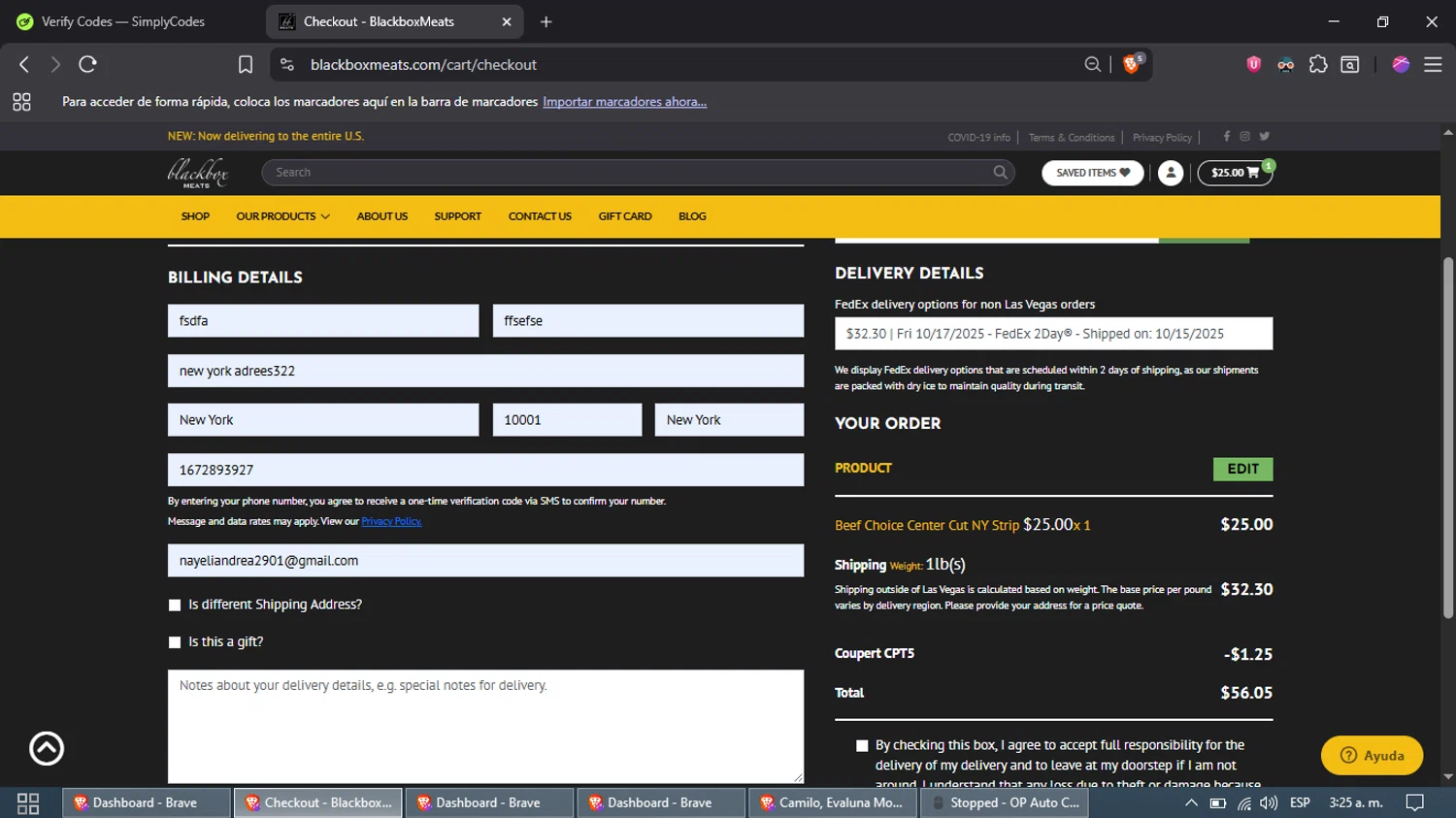Open Blackbox Meats Twitter icon
1456x818 pixels.
[1264, 137]
